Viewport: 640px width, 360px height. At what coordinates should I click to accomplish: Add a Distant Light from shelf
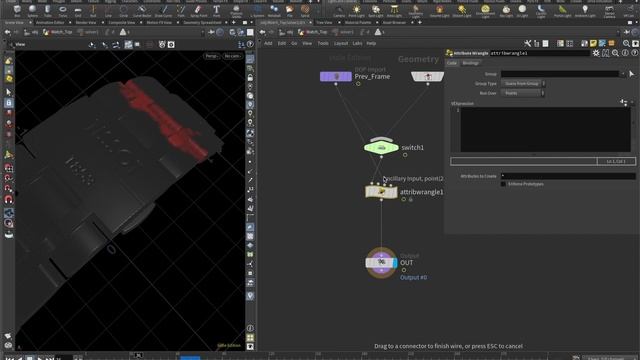click(x=462, y=11)
